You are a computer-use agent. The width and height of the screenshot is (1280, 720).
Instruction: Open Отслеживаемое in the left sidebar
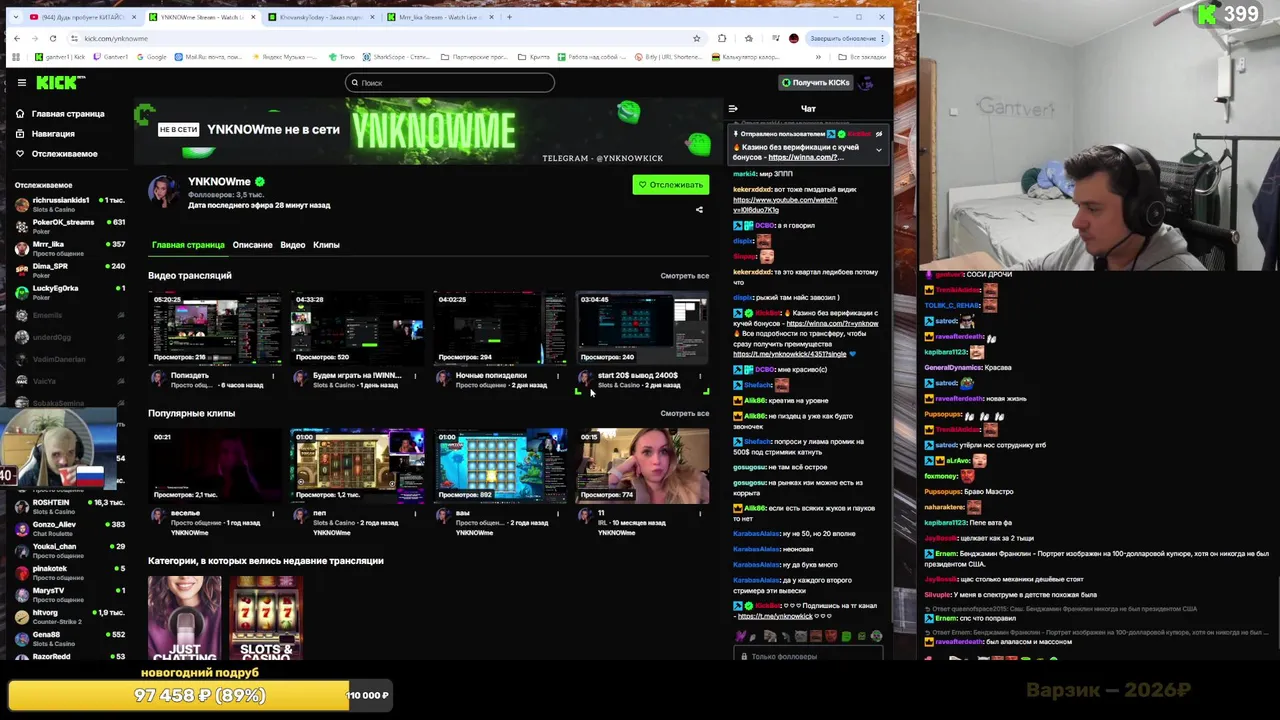[56, 154]
